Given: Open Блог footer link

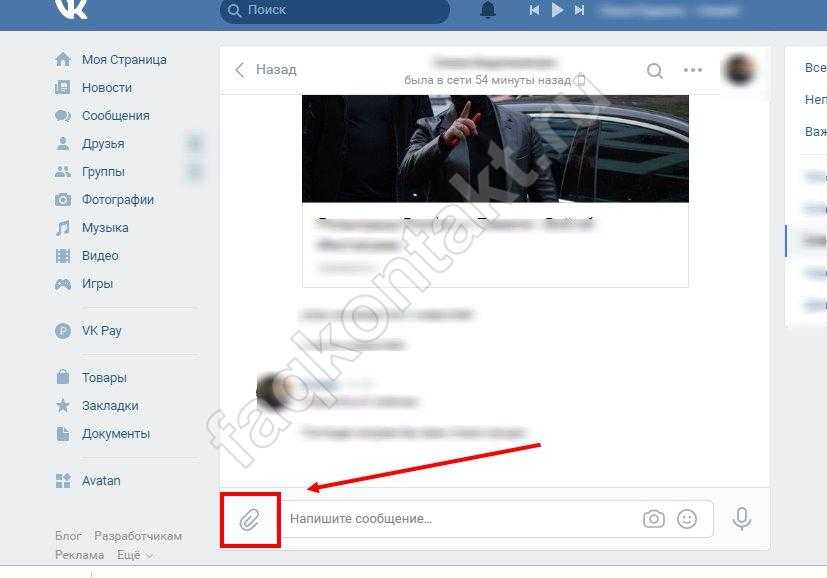Looking at the screenshot, I should click(x=68, y=536).
